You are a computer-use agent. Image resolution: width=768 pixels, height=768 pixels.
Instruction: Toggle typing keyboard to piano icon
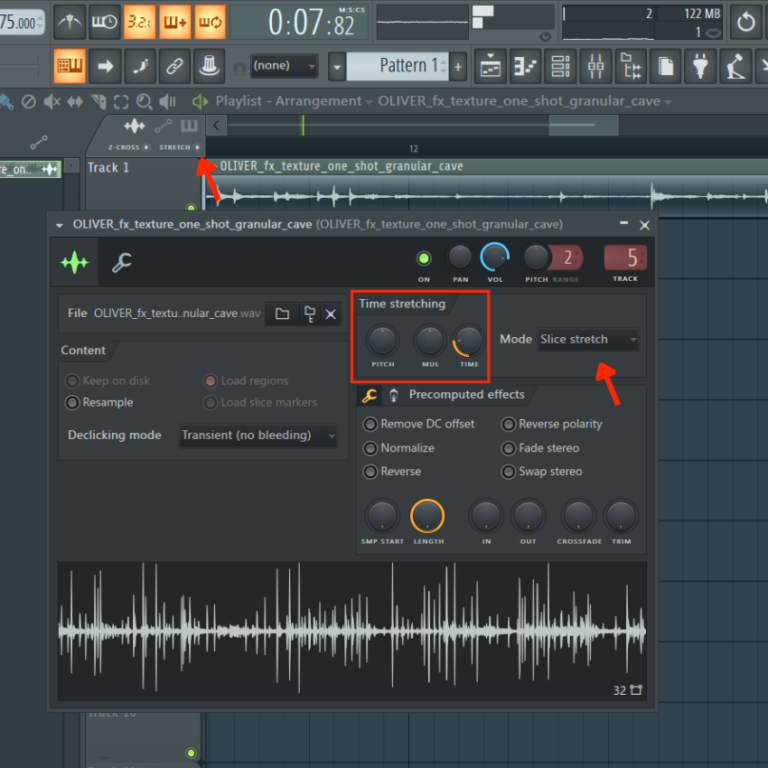click(70, 66)
